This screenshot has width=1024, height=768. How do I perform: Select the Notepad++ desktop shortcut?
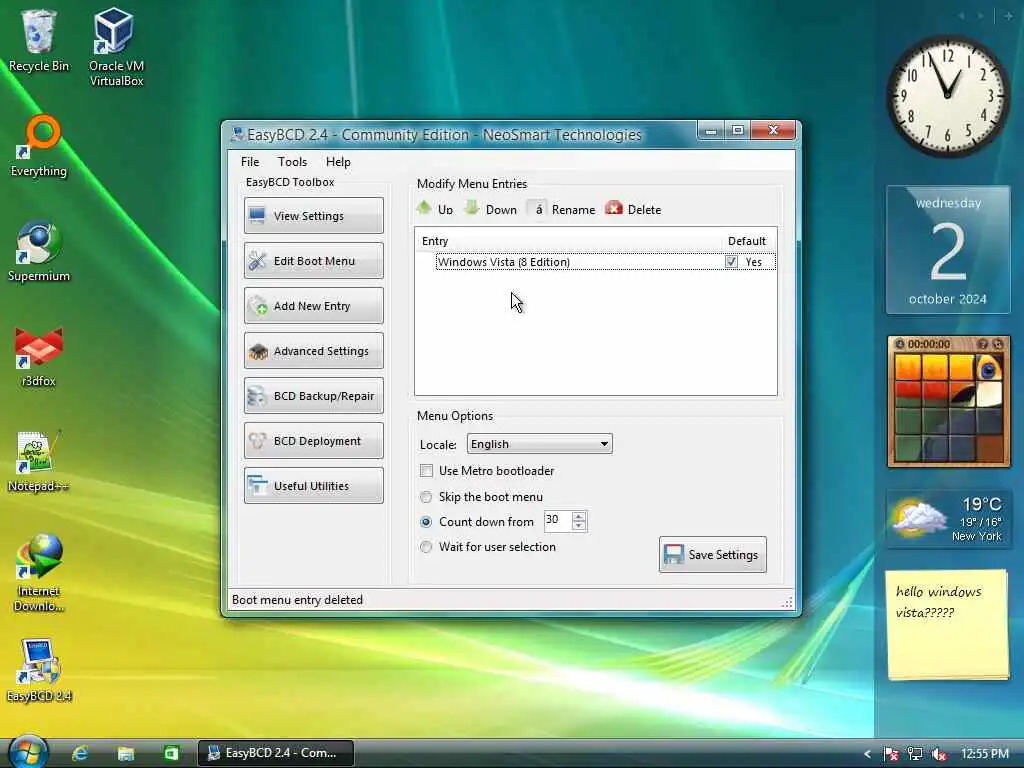(x=39, y=461)
